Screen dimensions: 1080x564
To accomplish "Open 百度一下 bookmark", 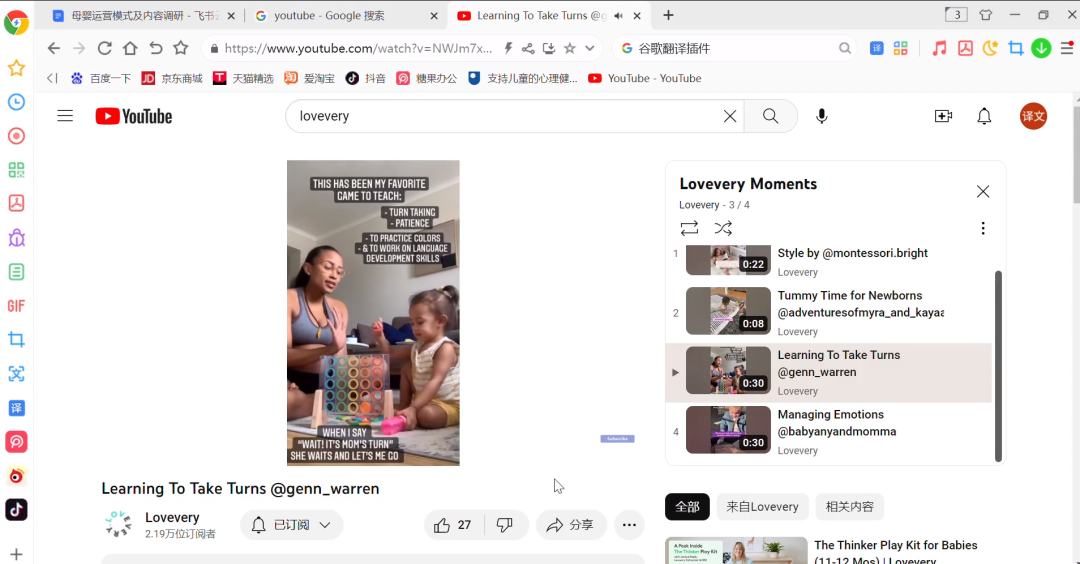I will tap(101, 79).
